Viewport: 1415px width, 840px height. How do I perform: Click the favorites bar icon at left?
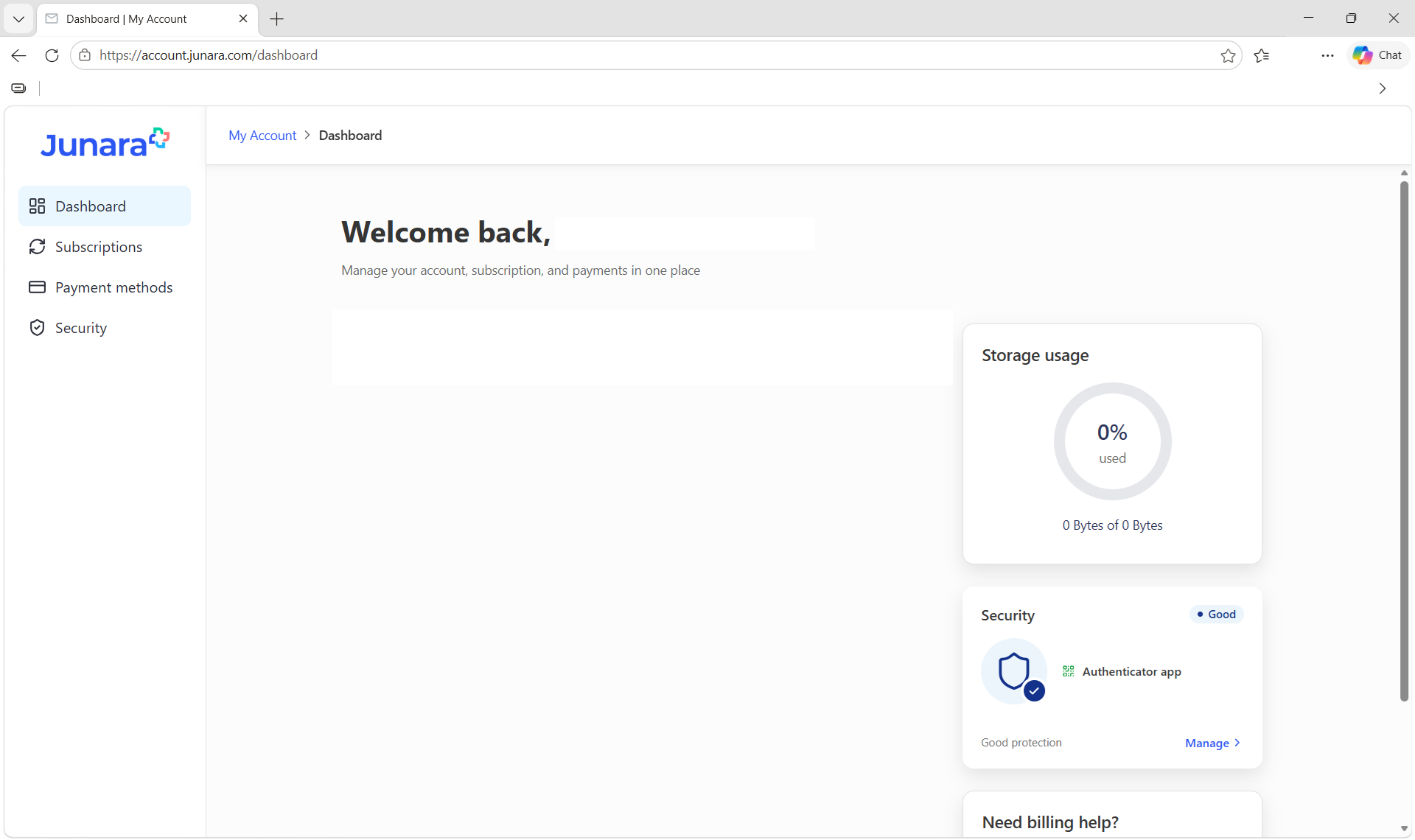(19, 88)
